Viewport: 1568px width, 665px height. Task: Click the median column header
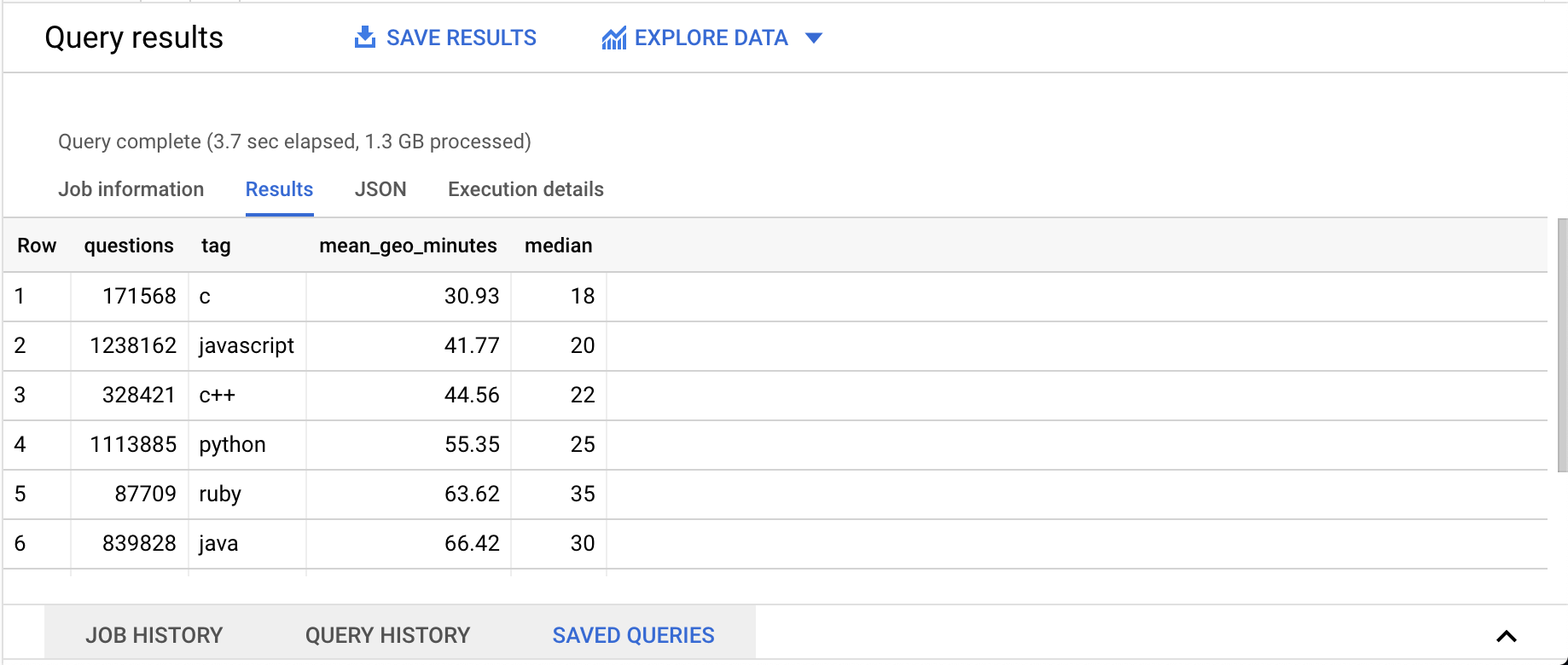coord(558,246)
